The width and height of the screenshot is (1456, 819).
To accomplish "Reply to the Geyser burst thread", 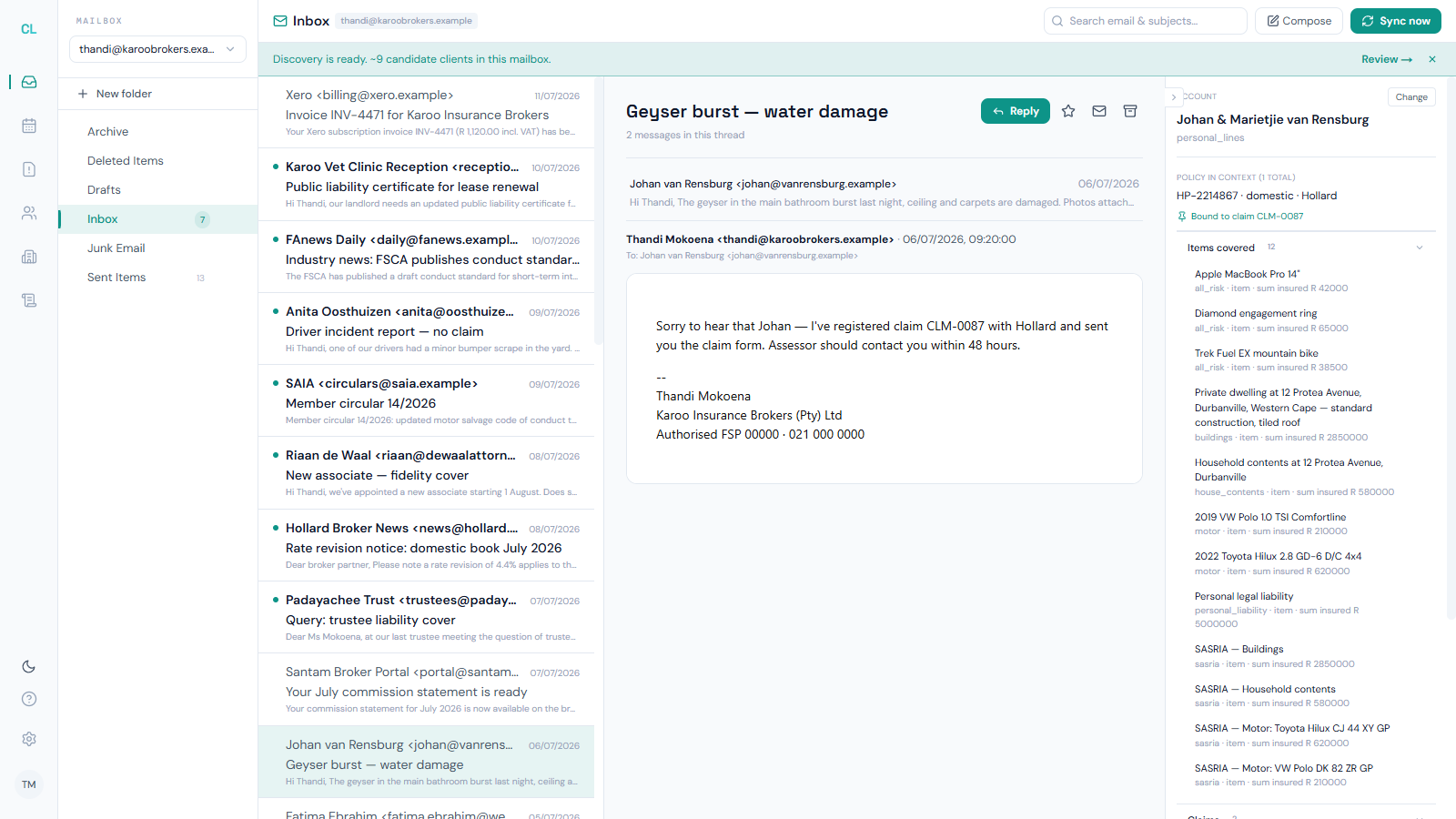I will (1016, 111).
